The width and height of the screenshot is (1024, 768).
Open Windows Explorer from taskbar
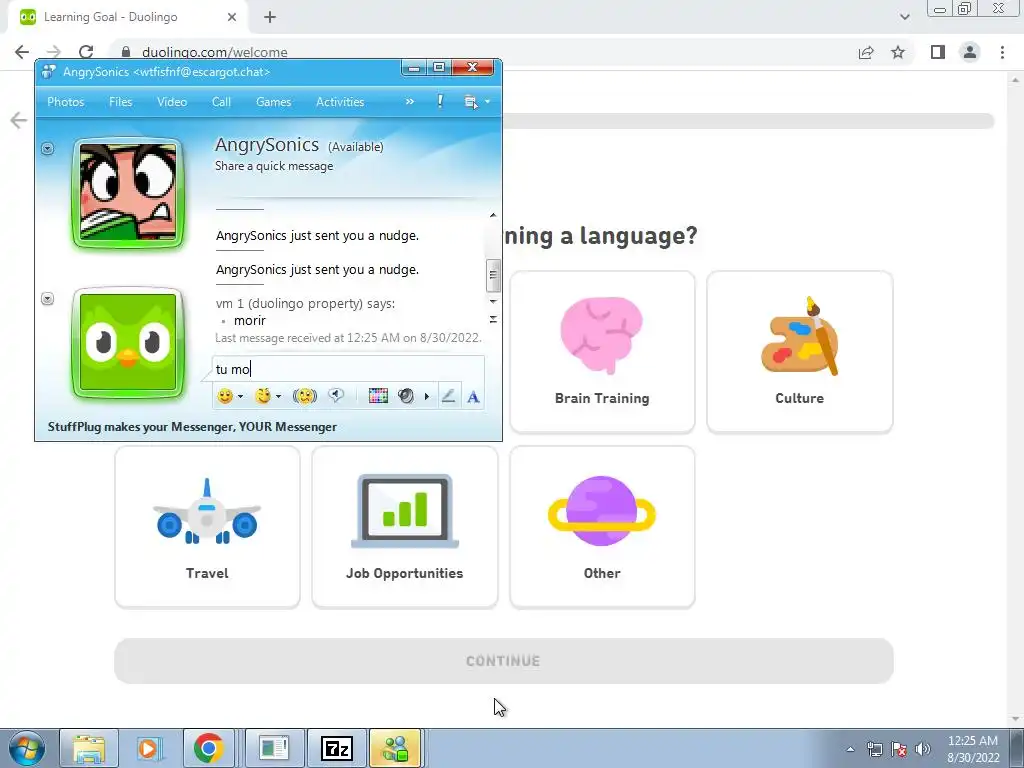tap(89, 748)
